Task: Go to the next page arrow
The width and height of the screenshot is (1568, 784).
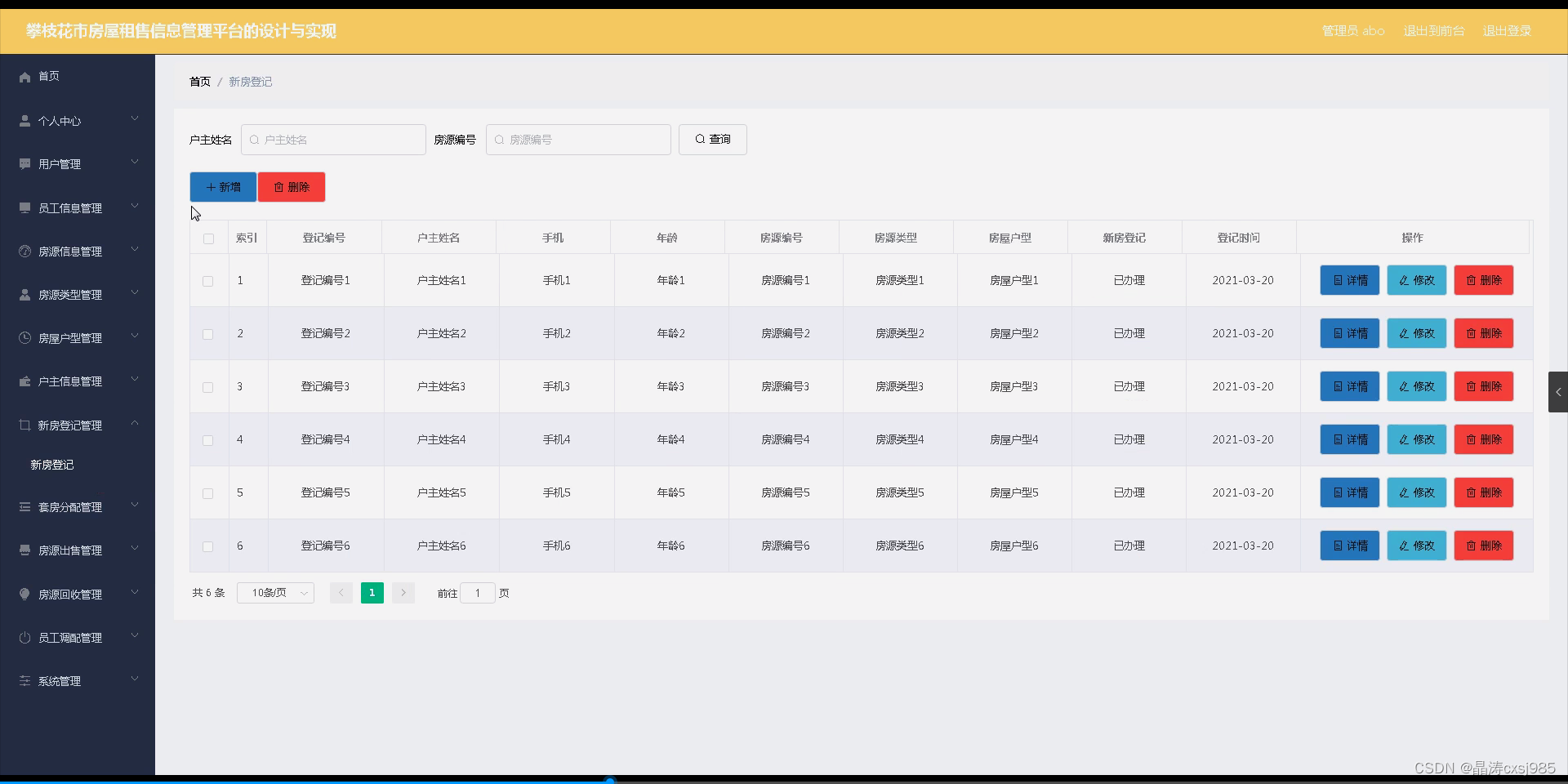Action: click(x=403, y=593)
